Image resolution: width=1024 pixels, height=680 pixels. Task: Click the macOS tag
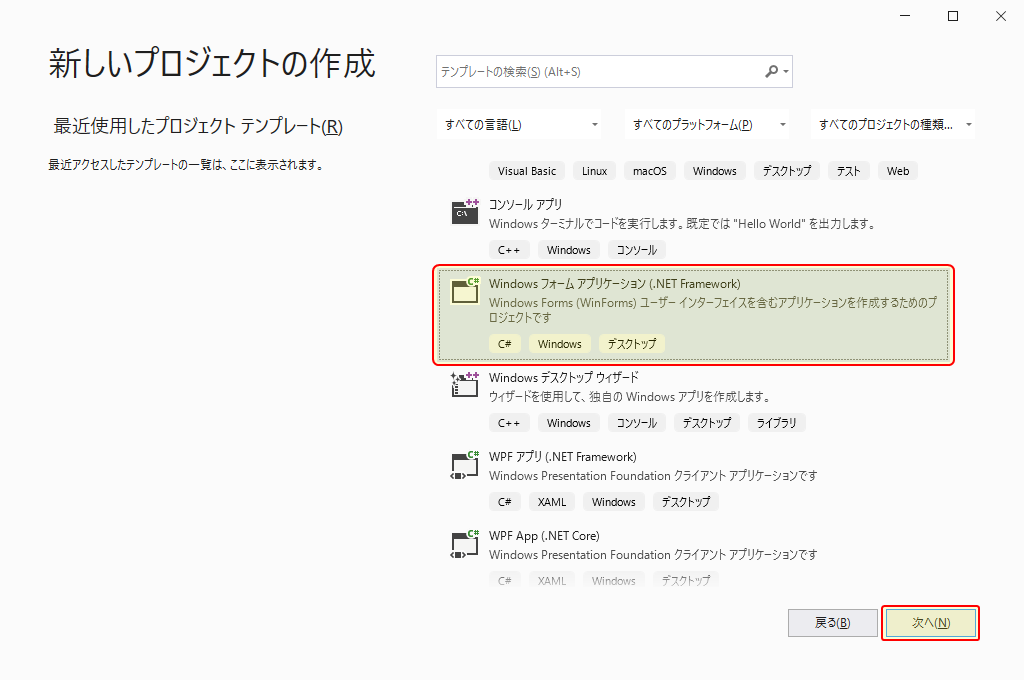pos(650,171)
